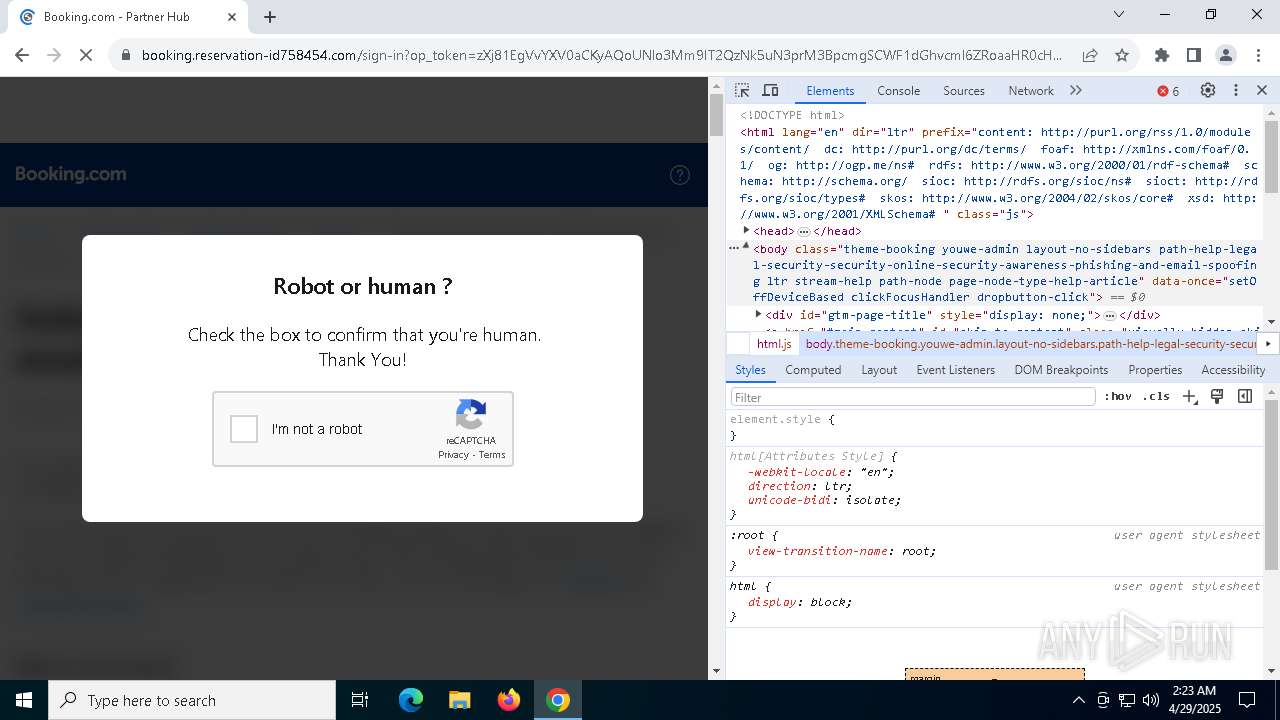Open the tab search dropdown arrow
The image size is (1280, 720).
[1119, 14]
